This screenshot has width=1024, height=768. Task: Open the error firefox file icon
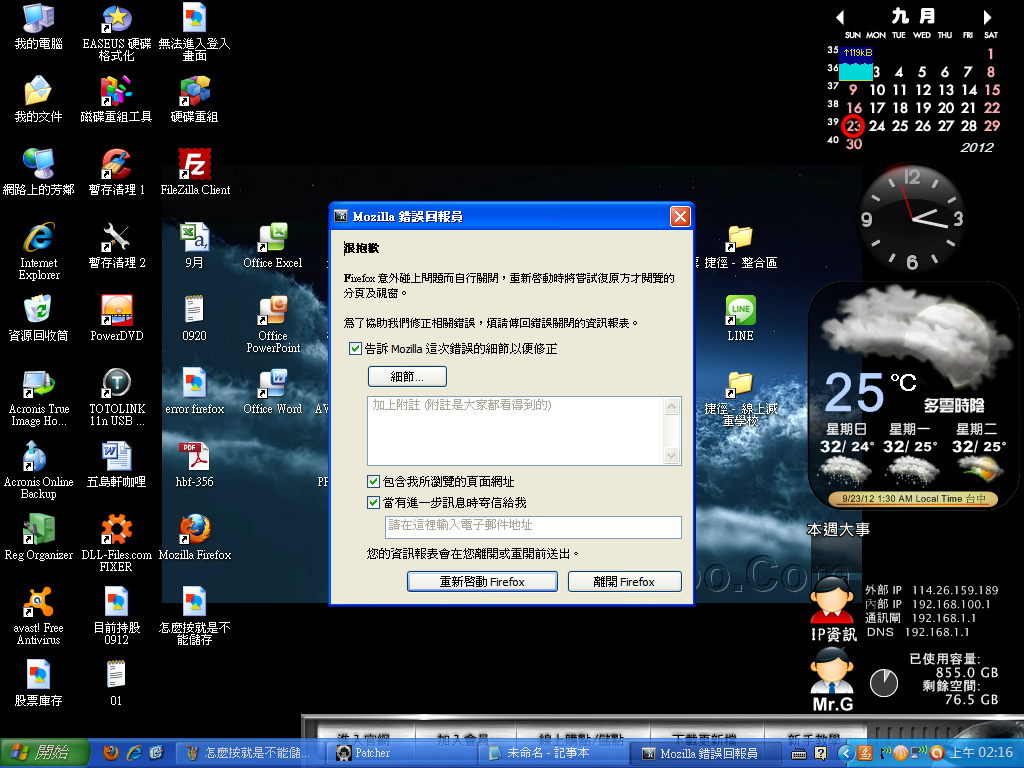194,392
